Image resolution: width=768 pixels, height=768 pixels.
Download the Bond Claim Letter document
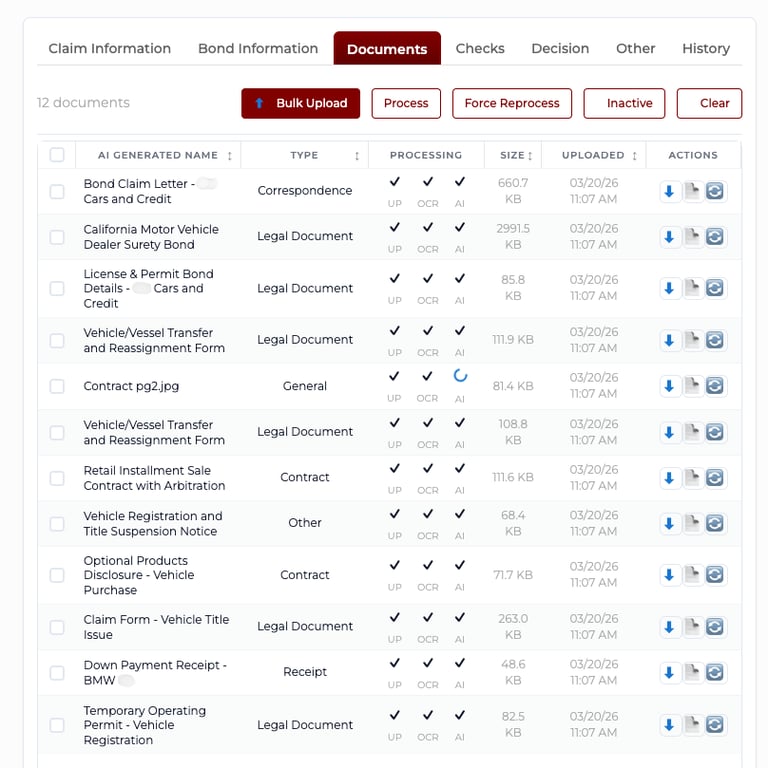tap(670, 191)
